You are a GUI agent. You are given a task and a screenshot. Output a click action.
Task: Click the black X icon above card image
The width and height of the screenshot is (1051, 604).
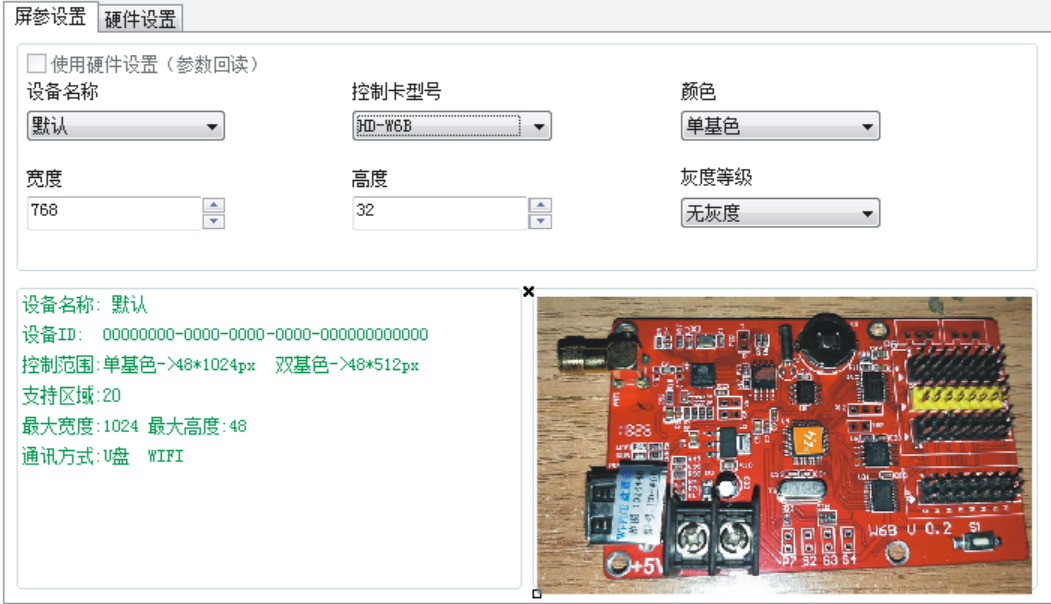(529, 291)
